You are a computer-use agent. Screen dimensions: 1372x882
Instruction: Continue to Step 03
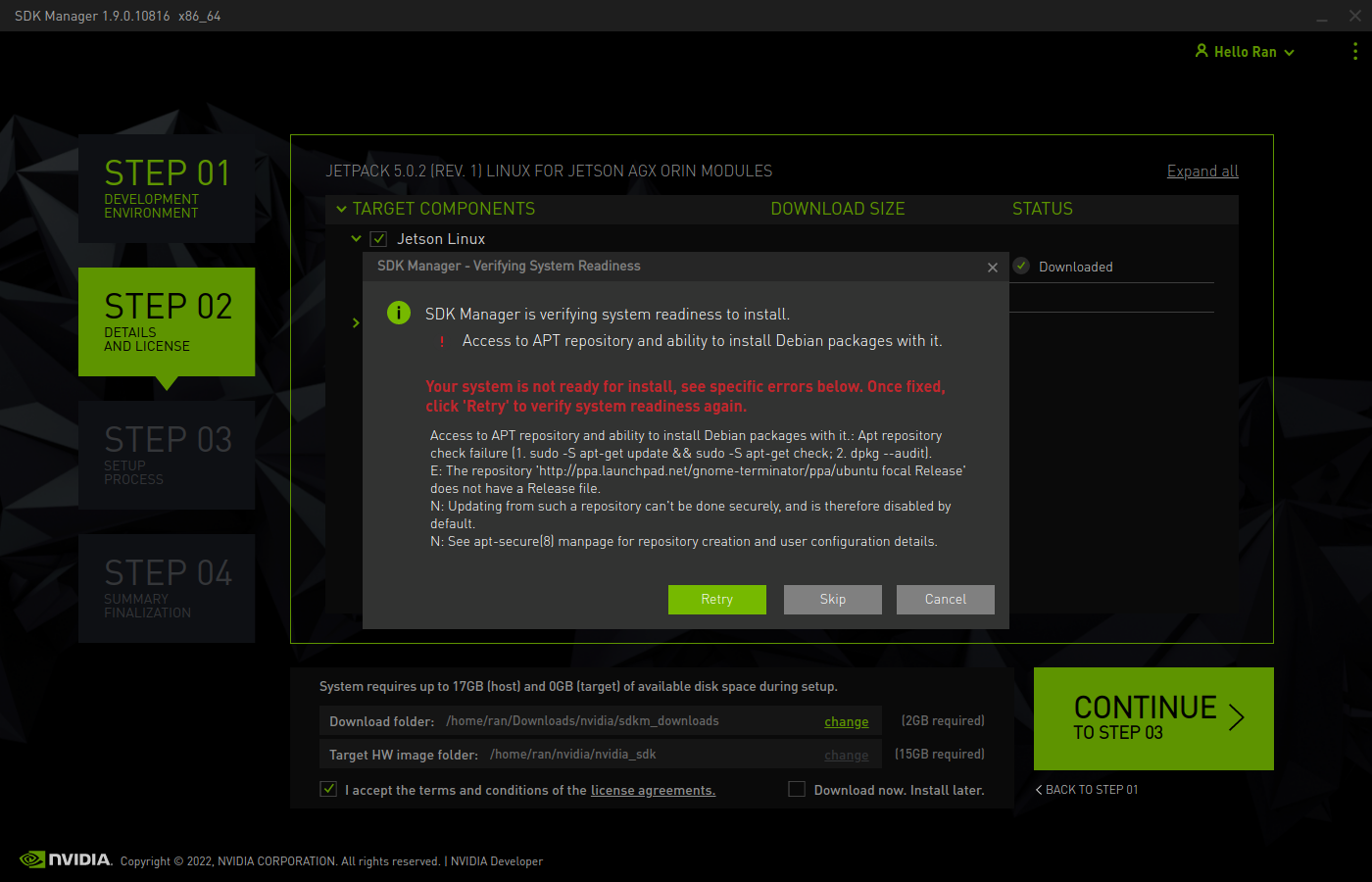pyautogui.click(x=1153, y=718)
